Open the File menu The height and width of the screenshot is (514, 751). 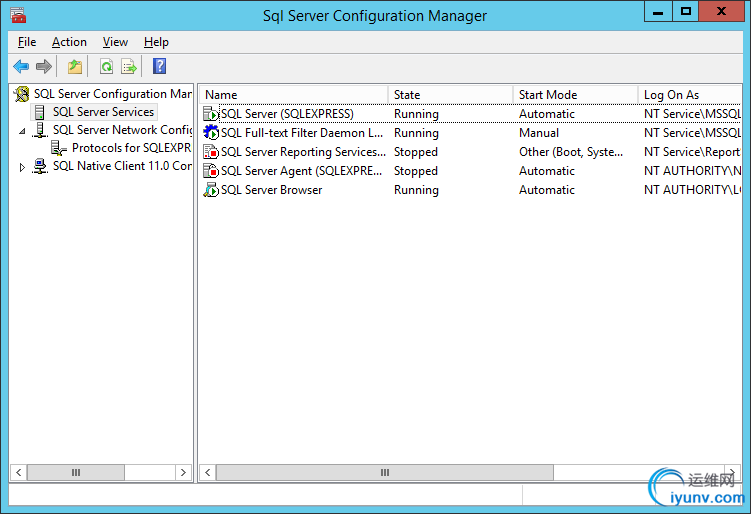(27, 42)
